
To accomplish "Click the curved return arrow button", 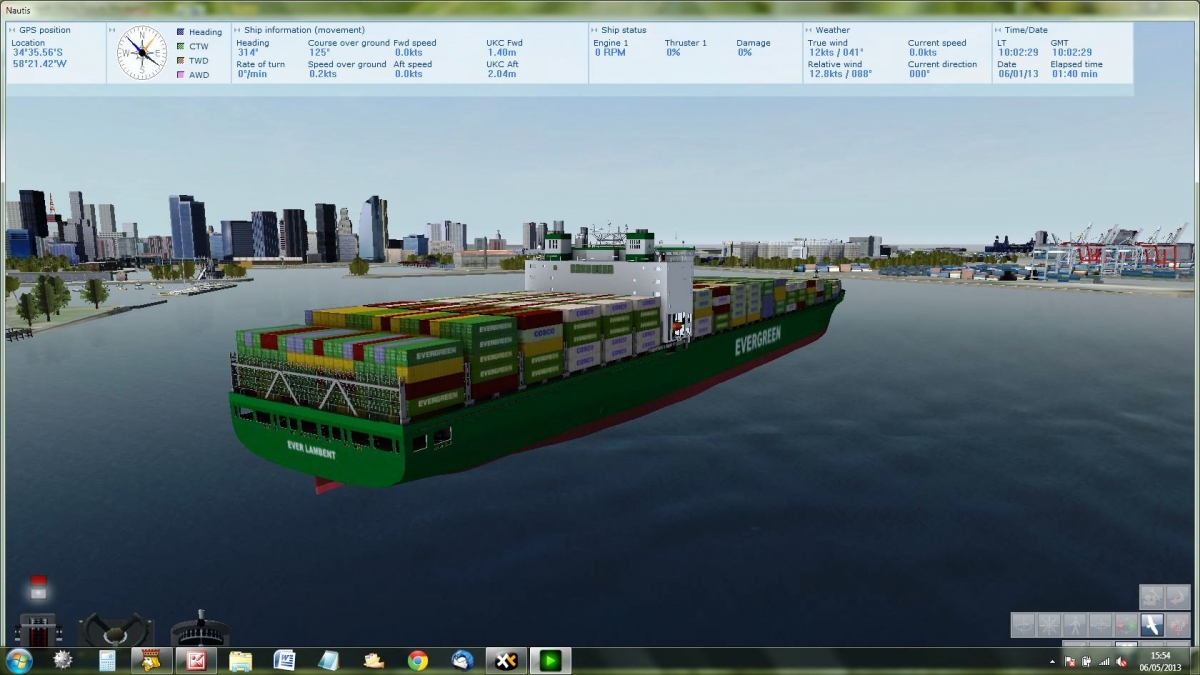I will pos(1178,597).
